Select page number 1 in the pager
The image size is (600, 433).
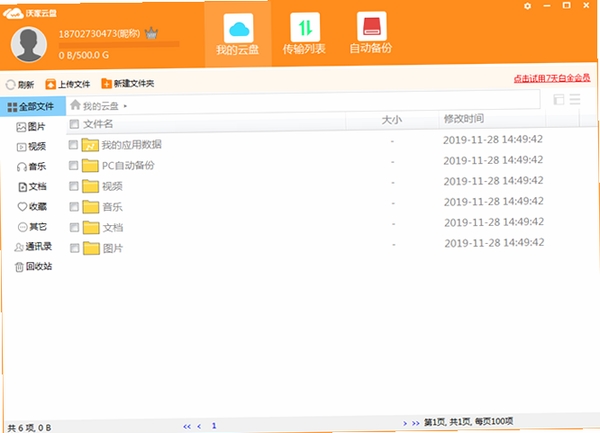[x=214, y=425]
